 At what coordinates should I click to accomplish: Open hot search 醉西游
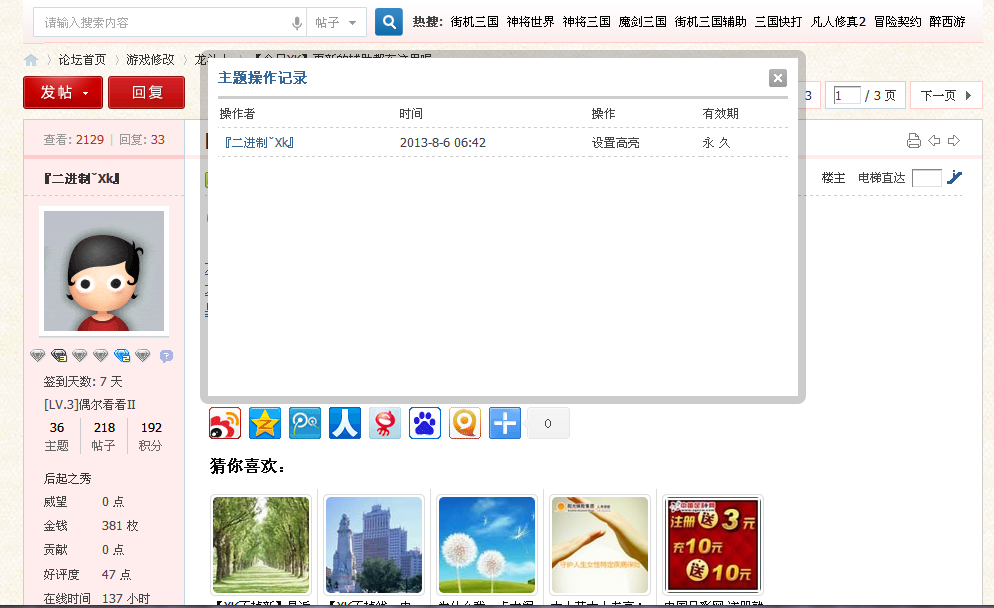(947, 22)
